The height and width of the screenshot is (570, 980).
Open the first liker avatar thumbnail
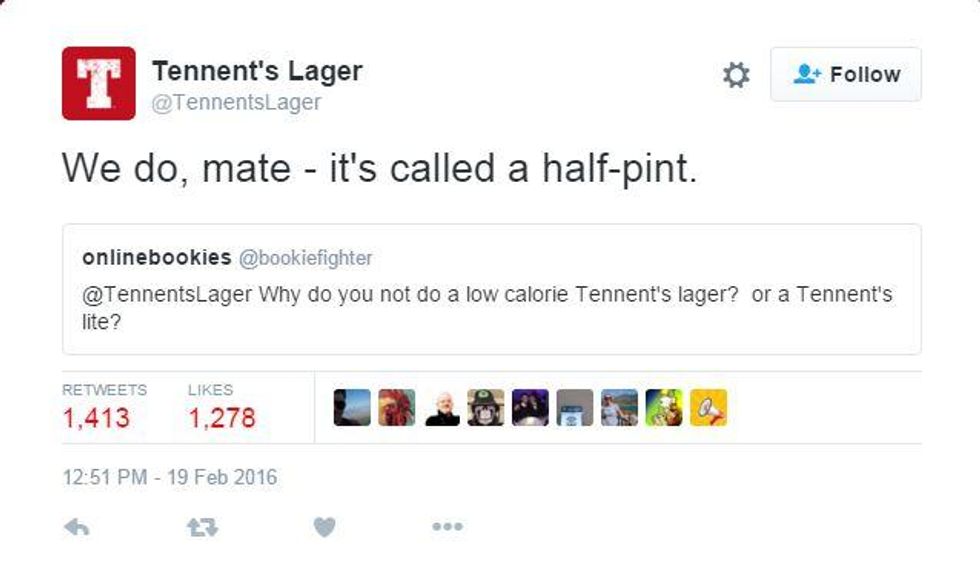[352, 408]
